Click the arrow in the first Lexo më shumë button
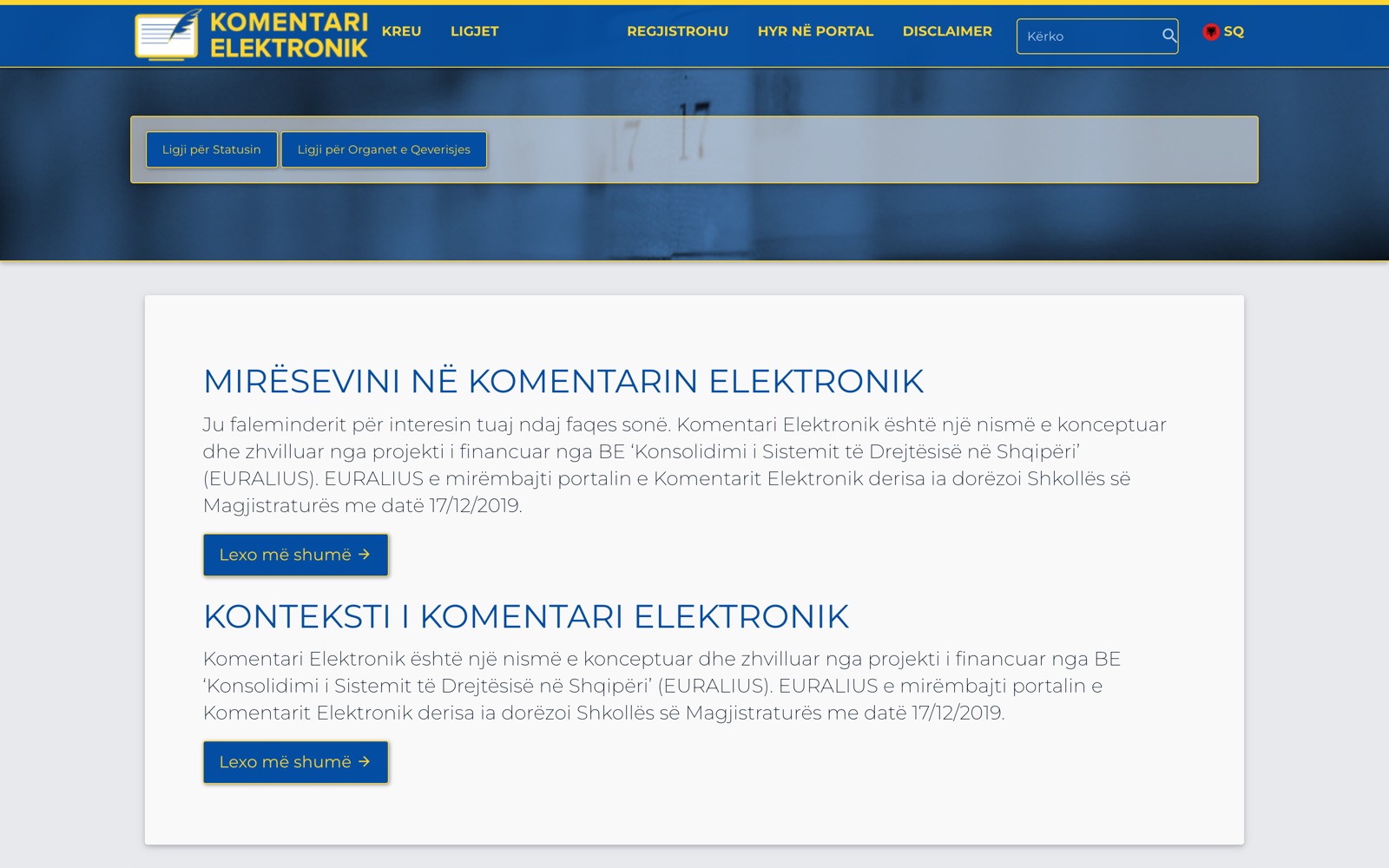This screenshot has width=1389, height=868. coord(365,554)
